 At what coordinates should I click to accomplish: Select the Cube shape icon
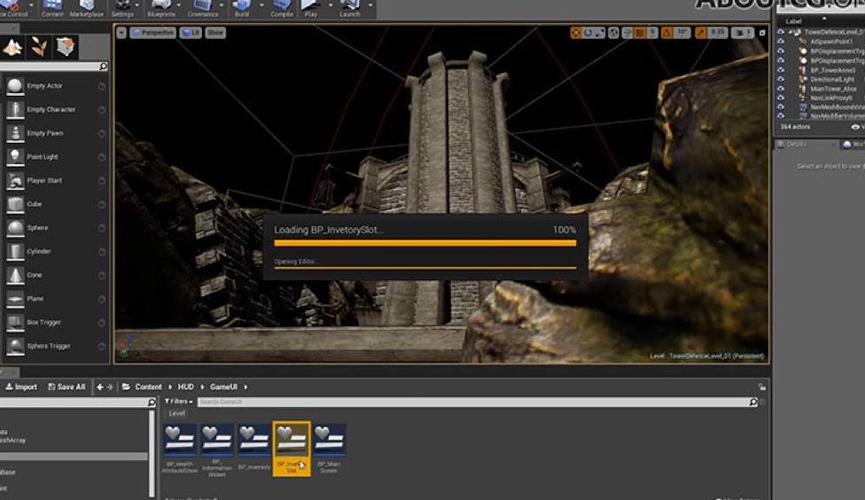pos(15,204)
